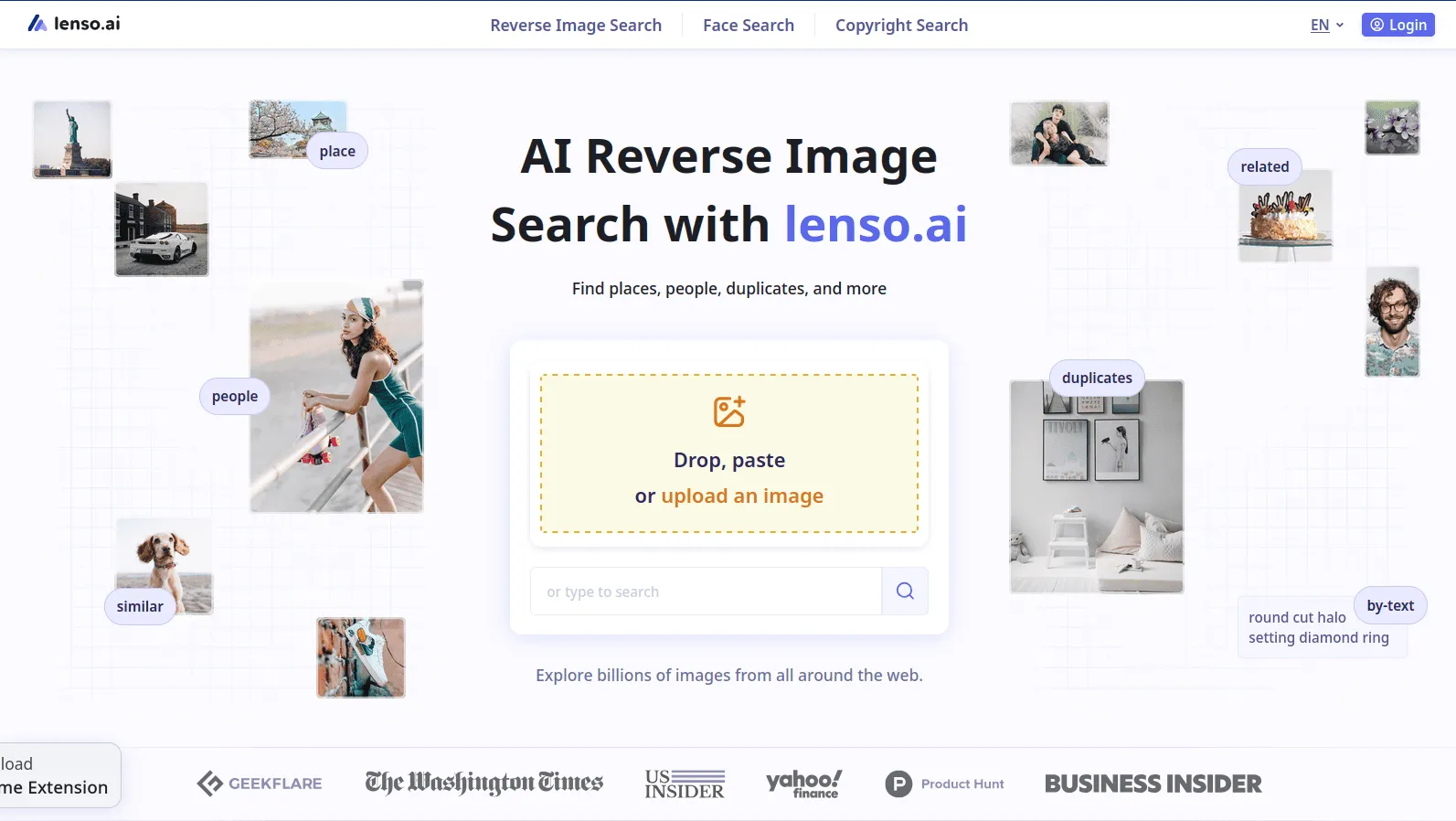This screenshot has height=821, width=1456.
Task: Click the image upload icon in drop zone
Action: [x=729, y=411]
